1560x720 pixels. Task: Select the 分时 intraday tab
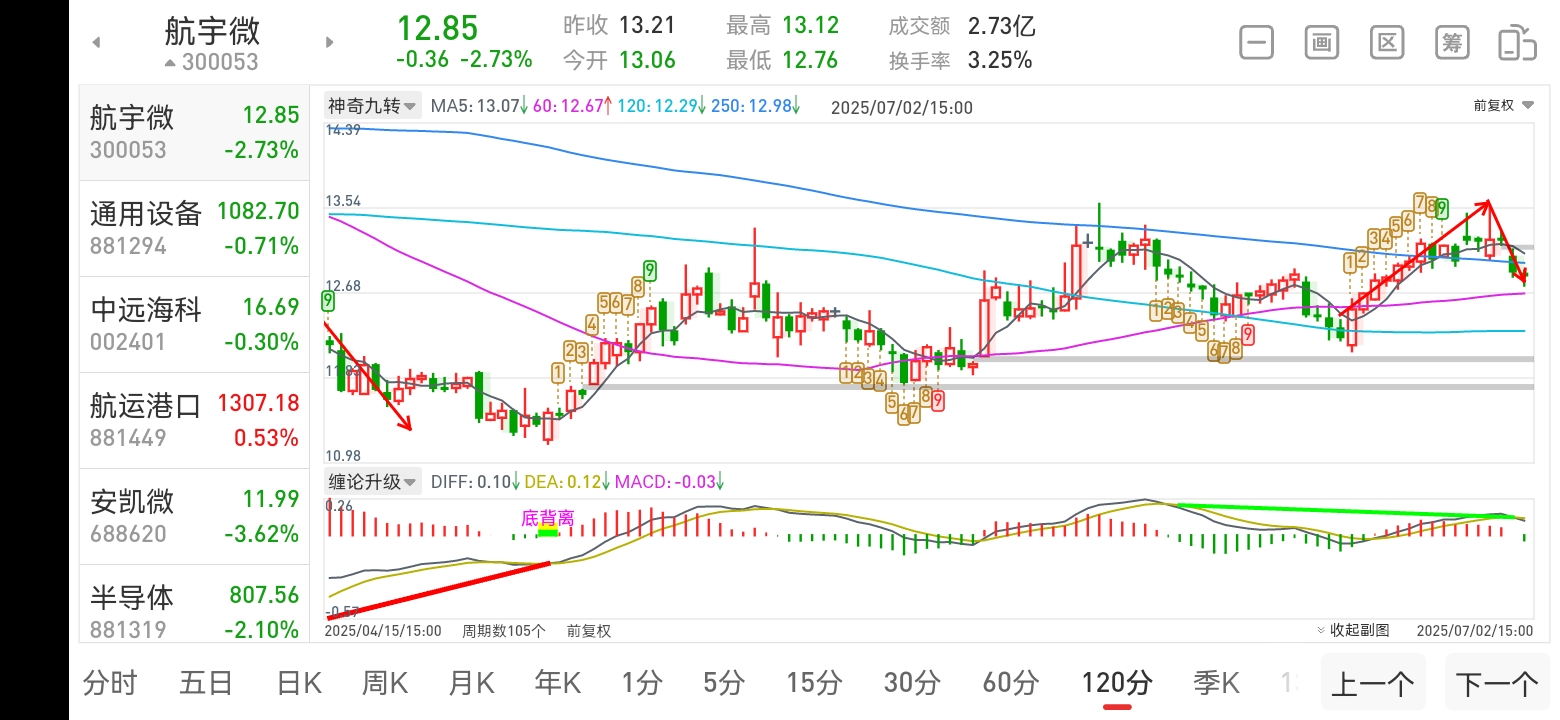(x=110, y=683)
